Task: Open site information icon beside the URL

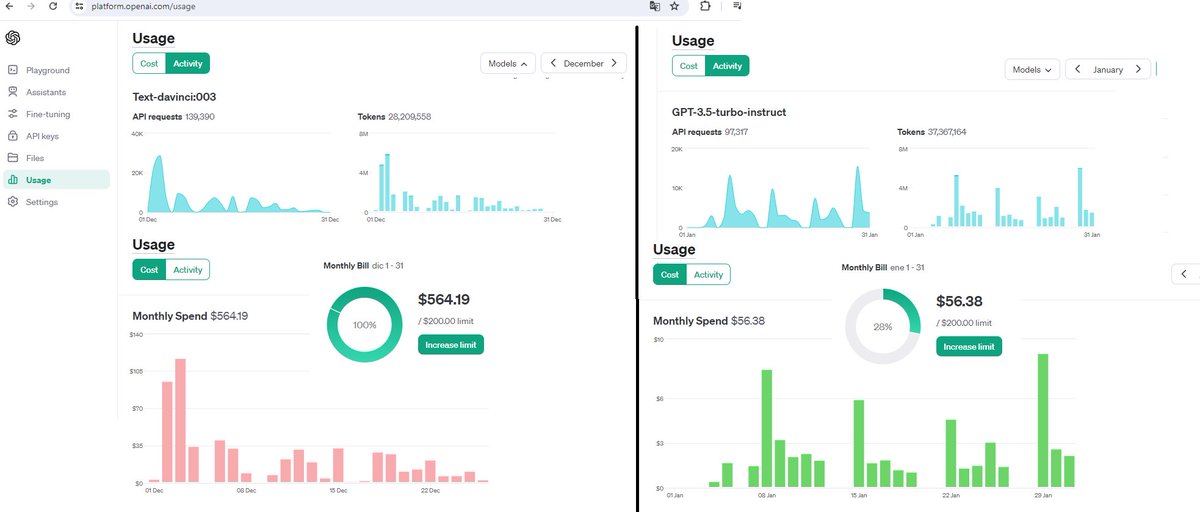Action: [x=79, y=6]
